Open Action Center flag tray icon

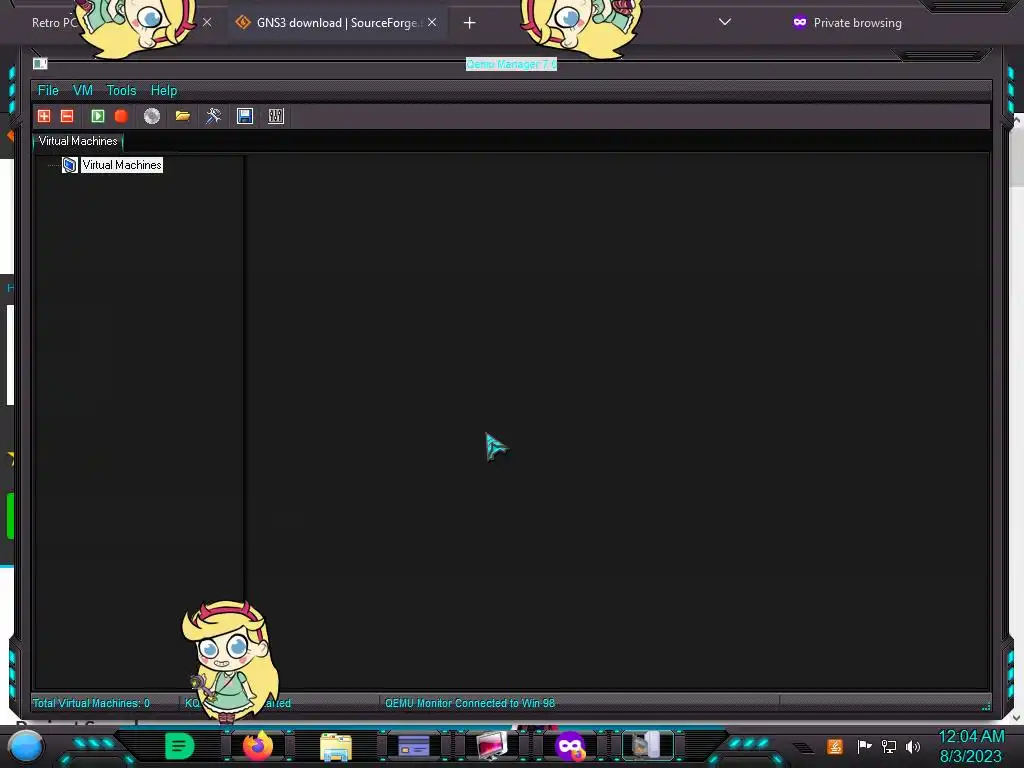[x=864, y=746]
